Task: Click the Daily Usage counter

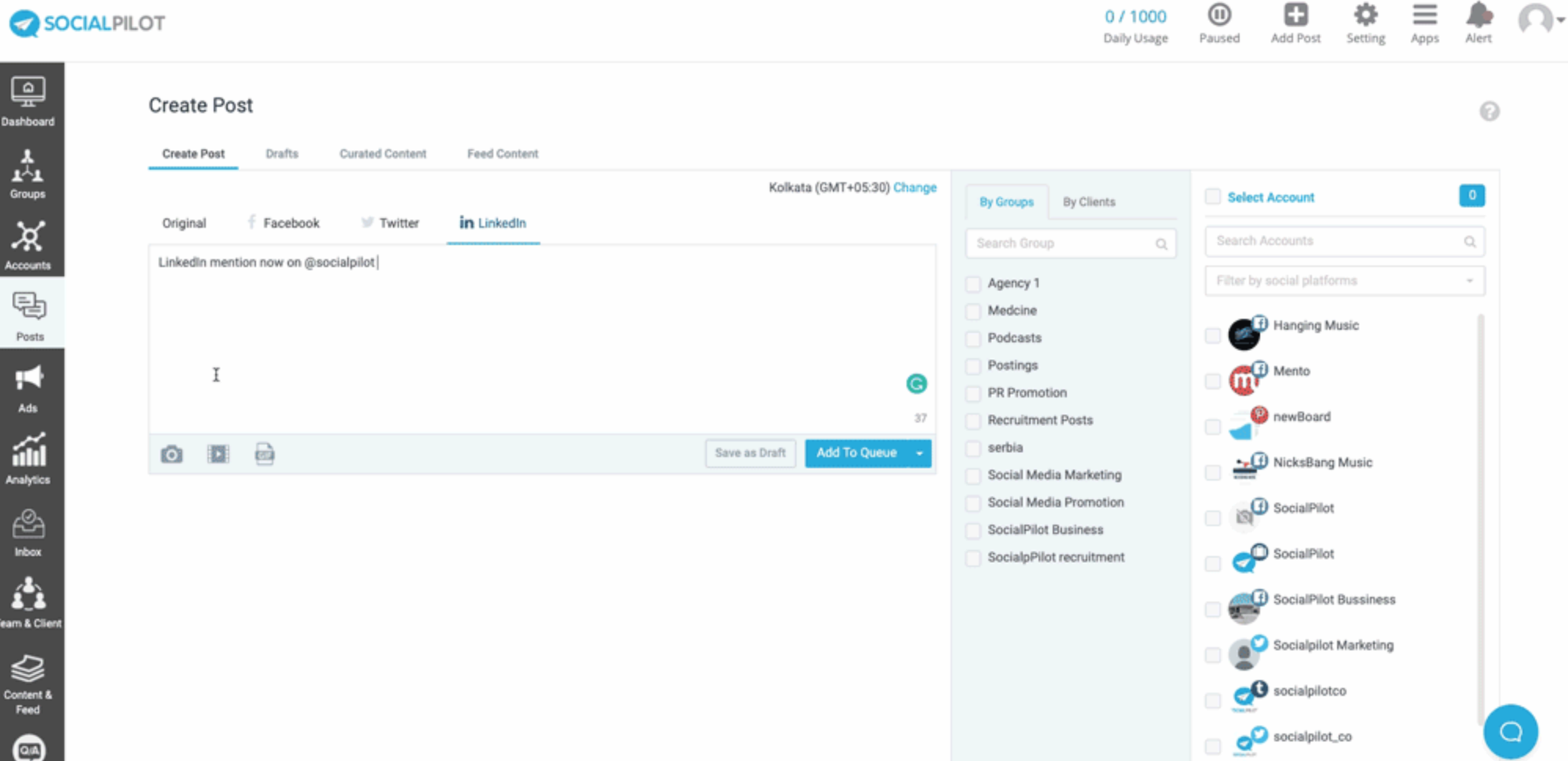Action: pos(1135,26)
